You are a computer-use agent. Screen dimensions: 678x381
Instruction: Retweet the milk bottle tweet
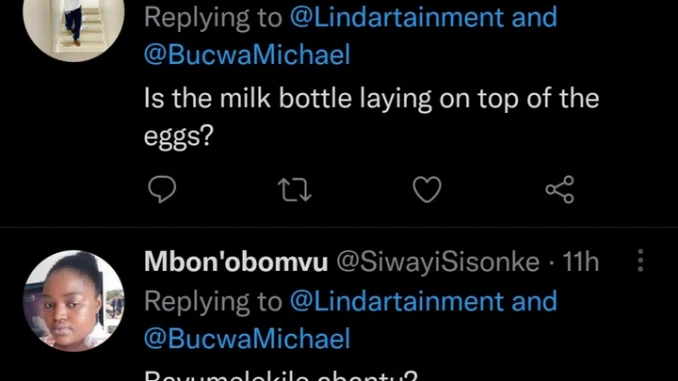pyautogui.click(x=294, y=190)
